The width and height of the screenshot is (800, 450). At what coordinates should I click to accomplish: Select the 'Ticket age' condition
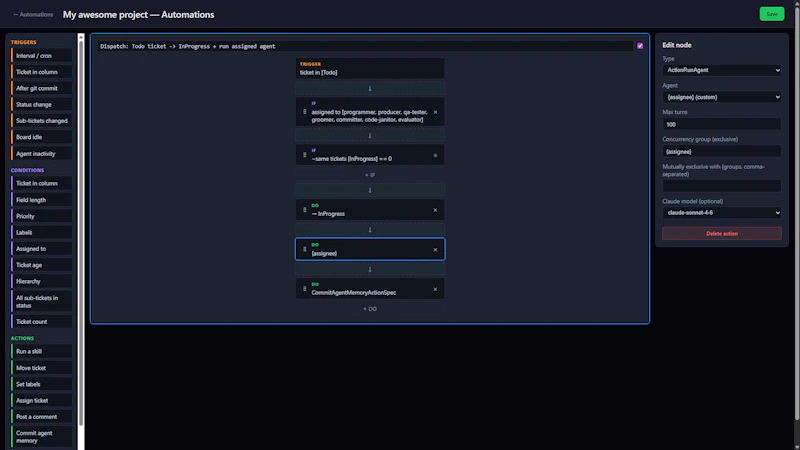click(x=41, y=265)
